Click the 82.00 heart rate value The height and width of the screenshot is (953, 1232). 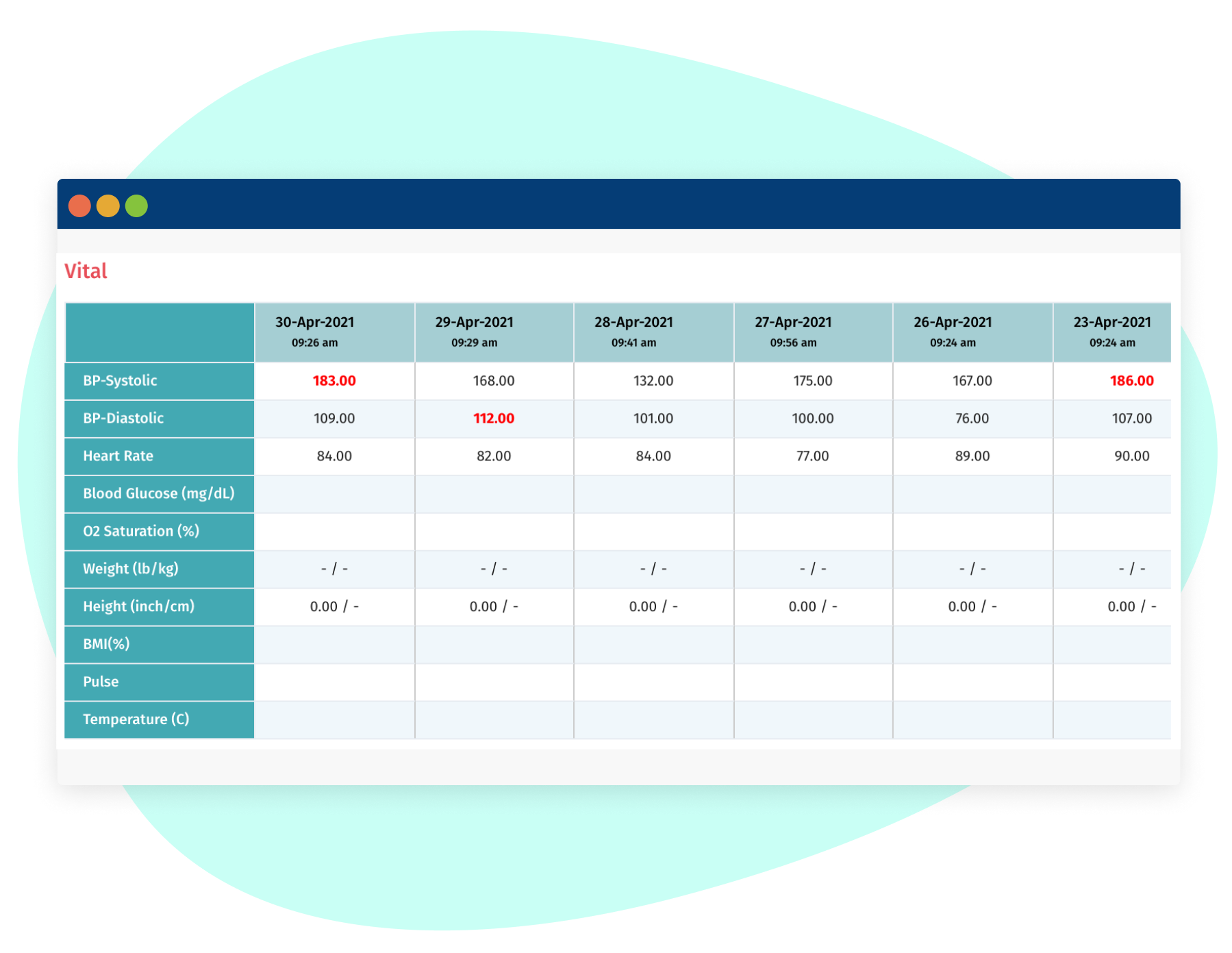click(x=494, y=456)
